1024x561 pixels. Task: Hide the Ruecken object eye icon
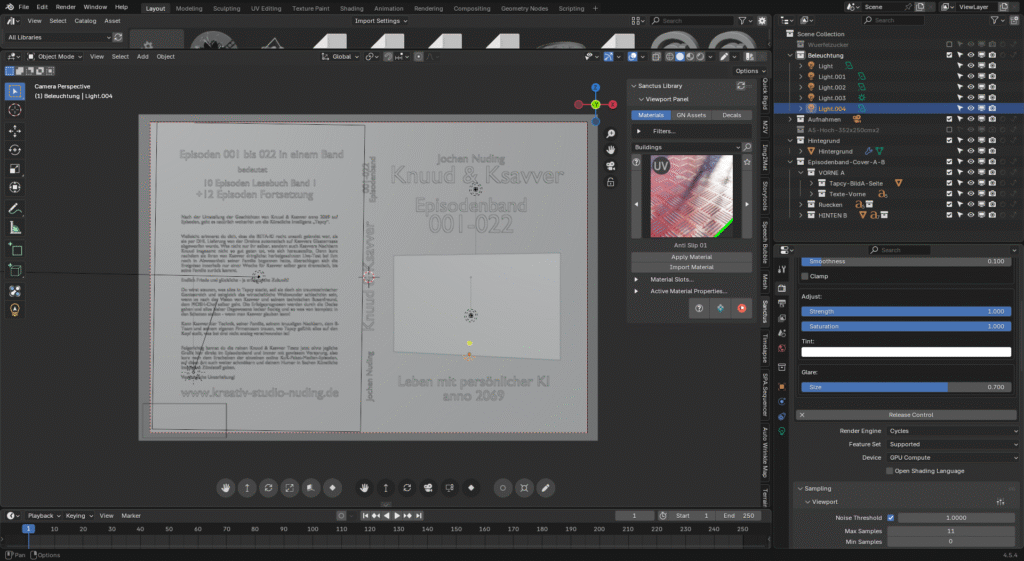[970, 204]
